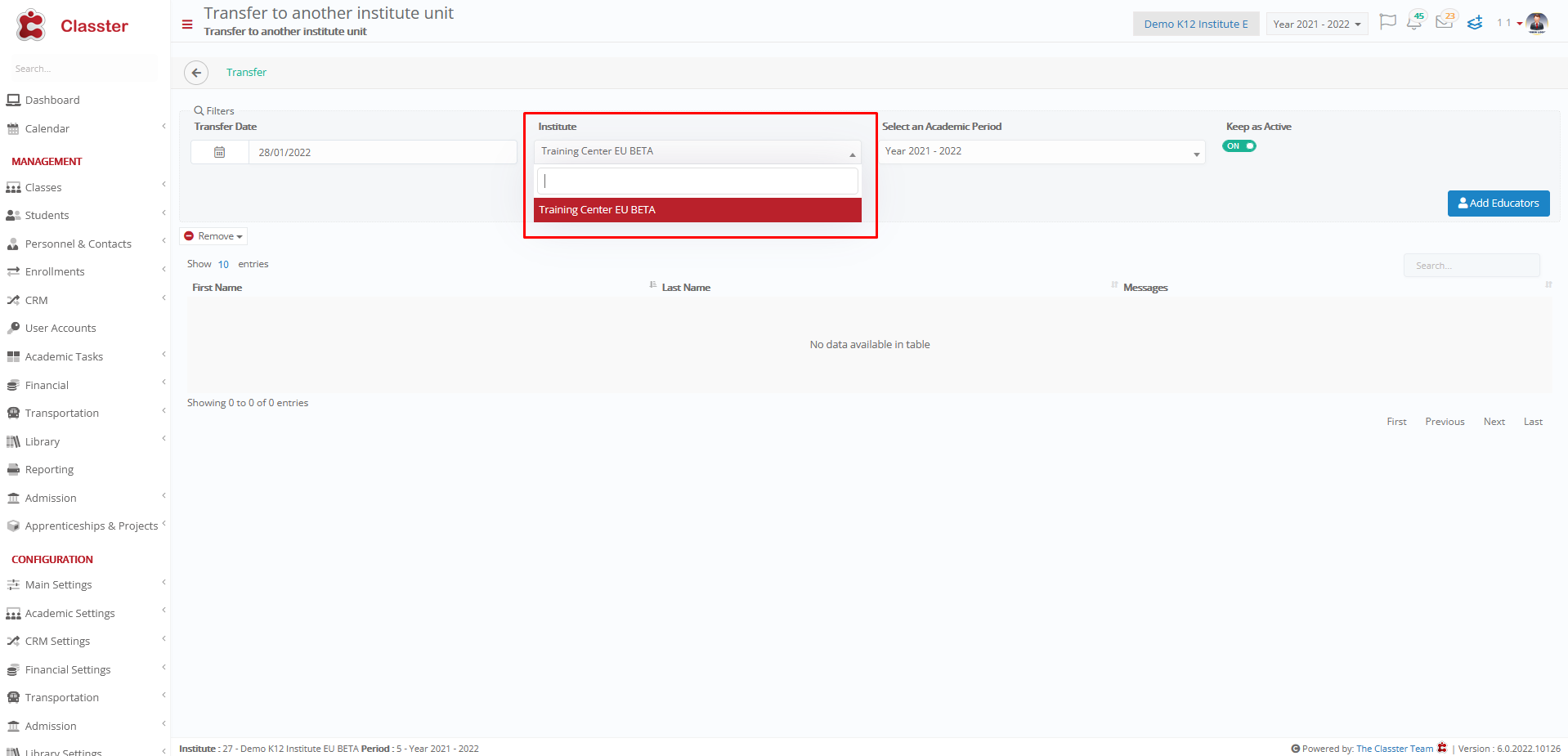Click the Students sidebar icon
This screenshot has width=1568, height=756.
[x=13, y=215]
